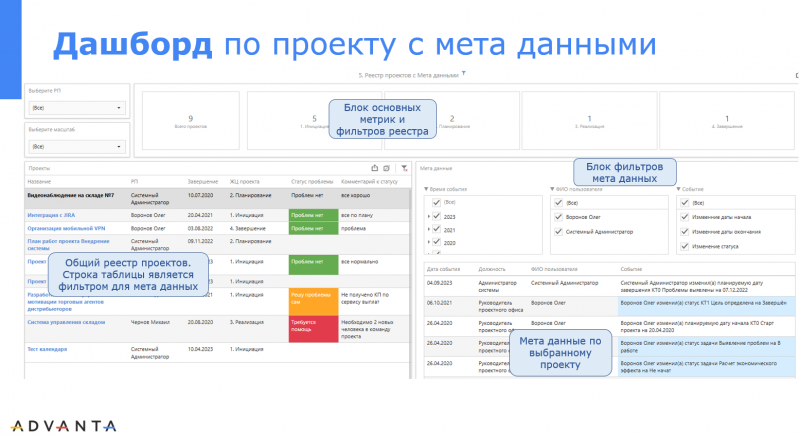Open the Выберите масштаб dropdown
The image size is (800, 437).
[76, 146]
